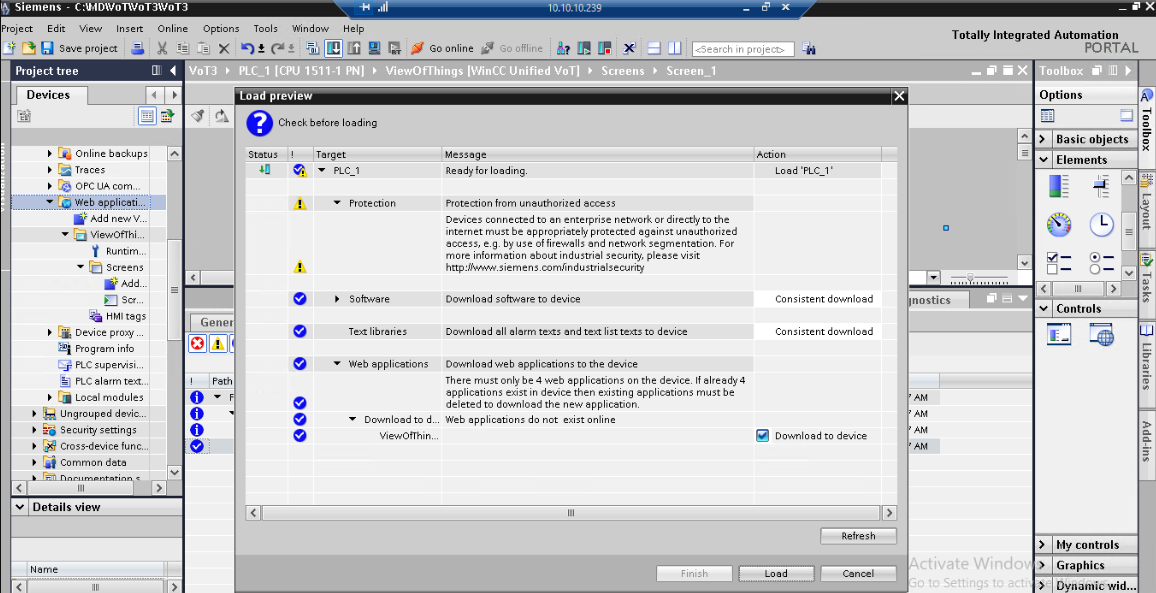Select the Bar element in Toolbox

(1058, 186)
